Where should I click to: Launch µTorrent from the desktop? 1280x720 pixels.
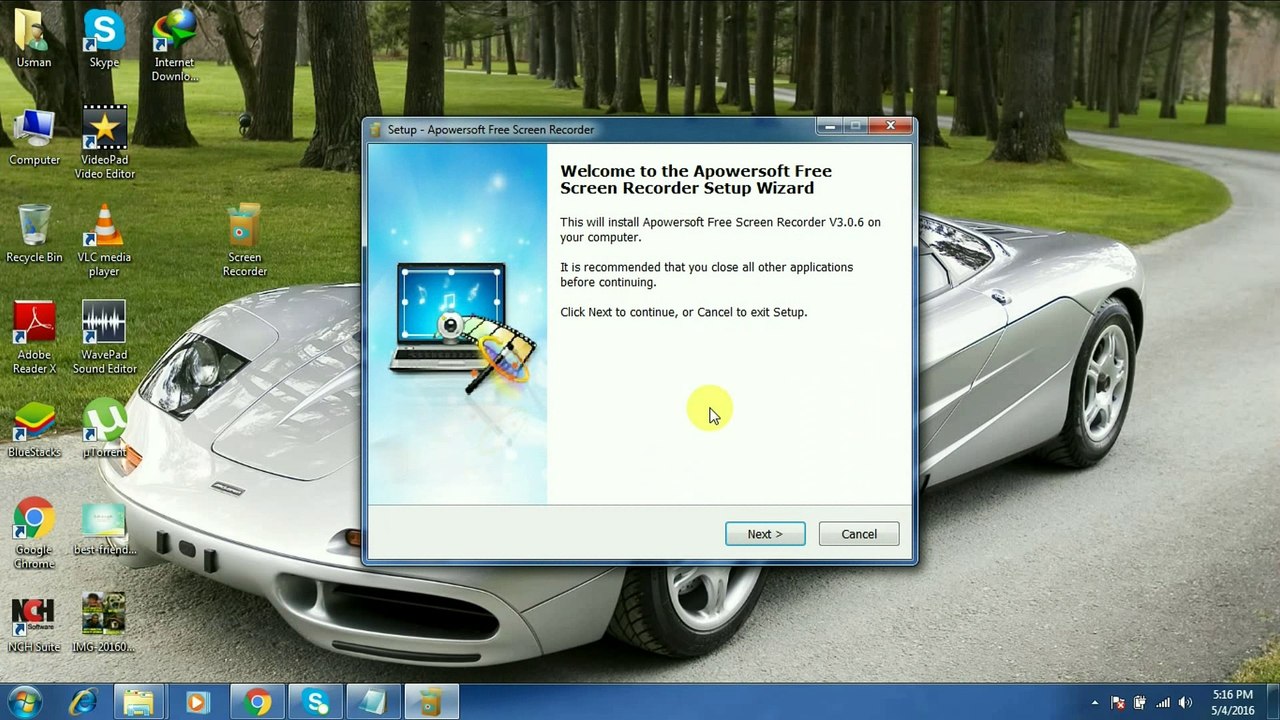(104, 429)
